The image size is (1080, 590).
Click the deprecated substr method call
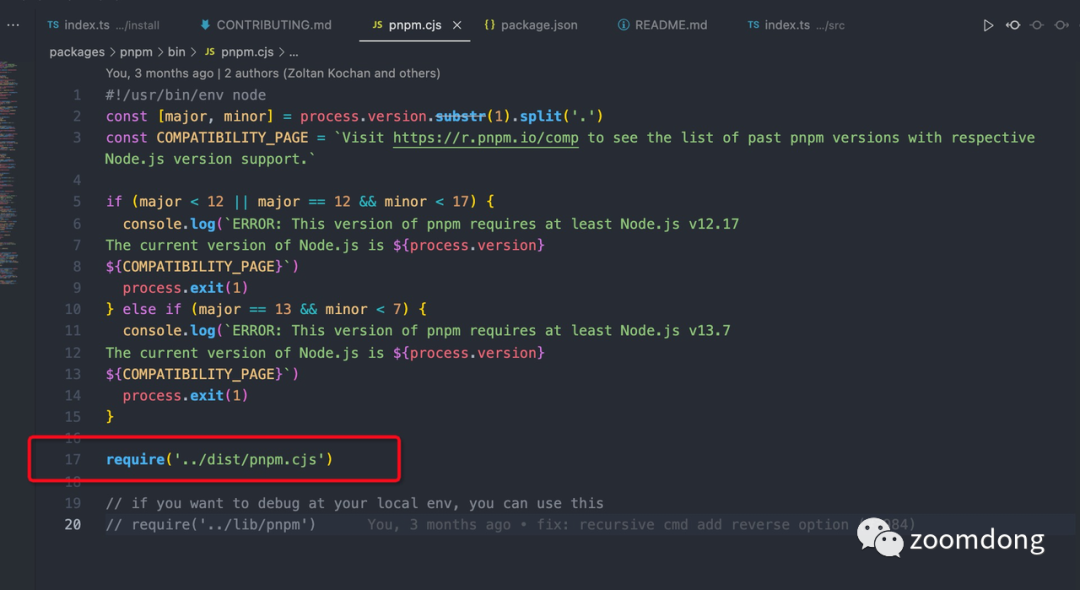(460, 116)
